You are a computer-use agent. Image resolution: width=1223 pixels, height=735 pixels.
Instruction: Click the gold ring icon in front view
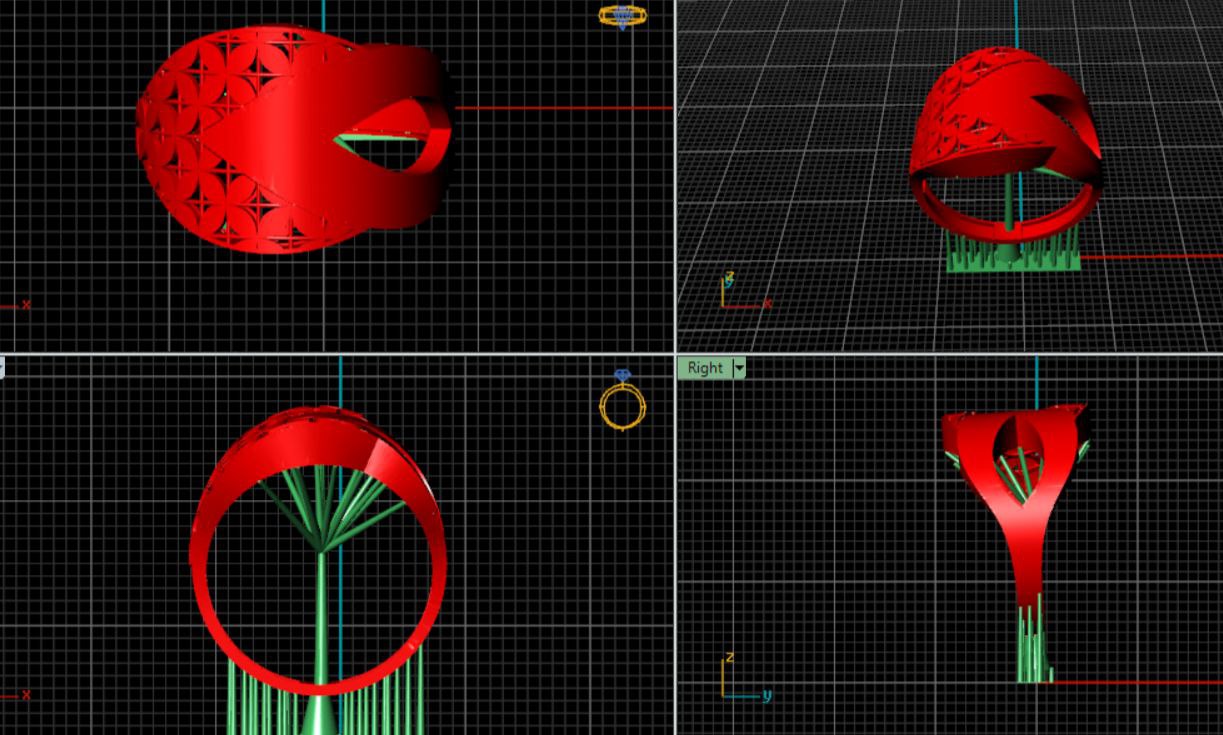[622, 400]
